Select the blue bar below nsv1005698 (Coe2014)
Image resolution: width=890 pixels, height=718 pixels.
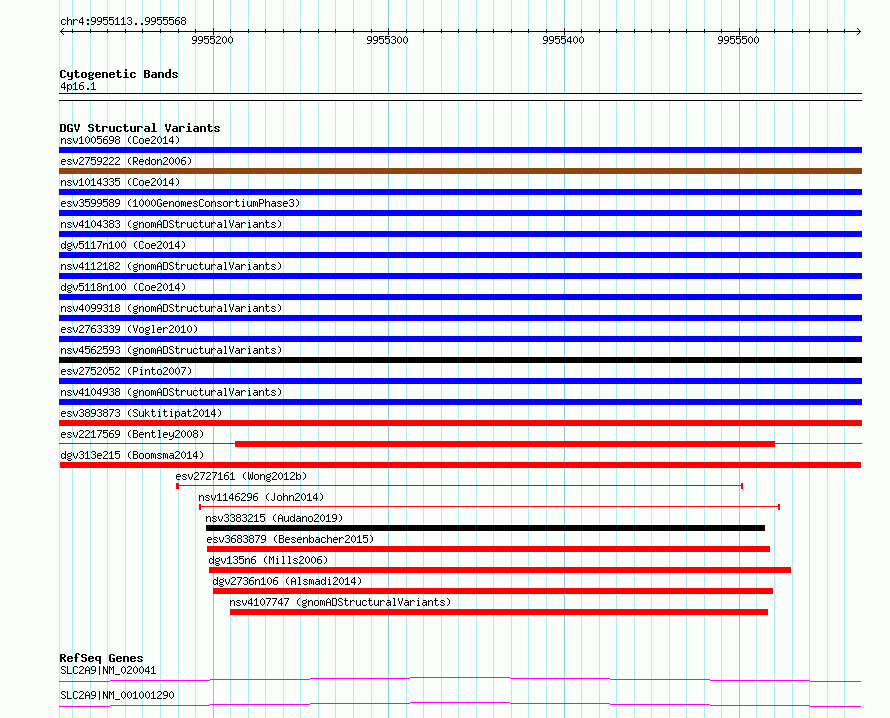pyautogui.click(x=460, y=150)
